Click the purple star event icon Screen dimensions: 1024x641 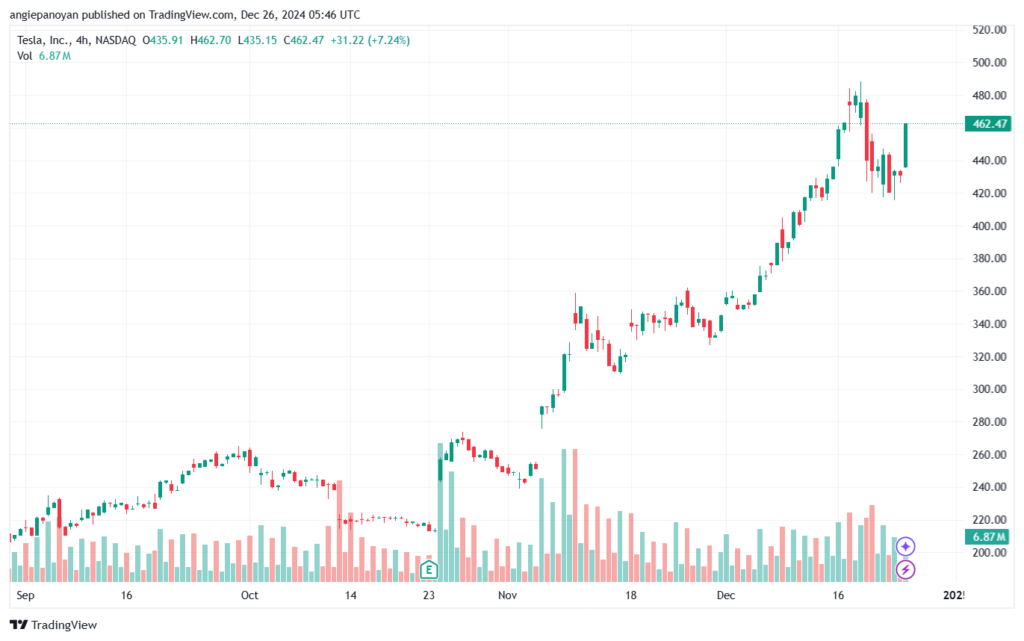point(905,546)
